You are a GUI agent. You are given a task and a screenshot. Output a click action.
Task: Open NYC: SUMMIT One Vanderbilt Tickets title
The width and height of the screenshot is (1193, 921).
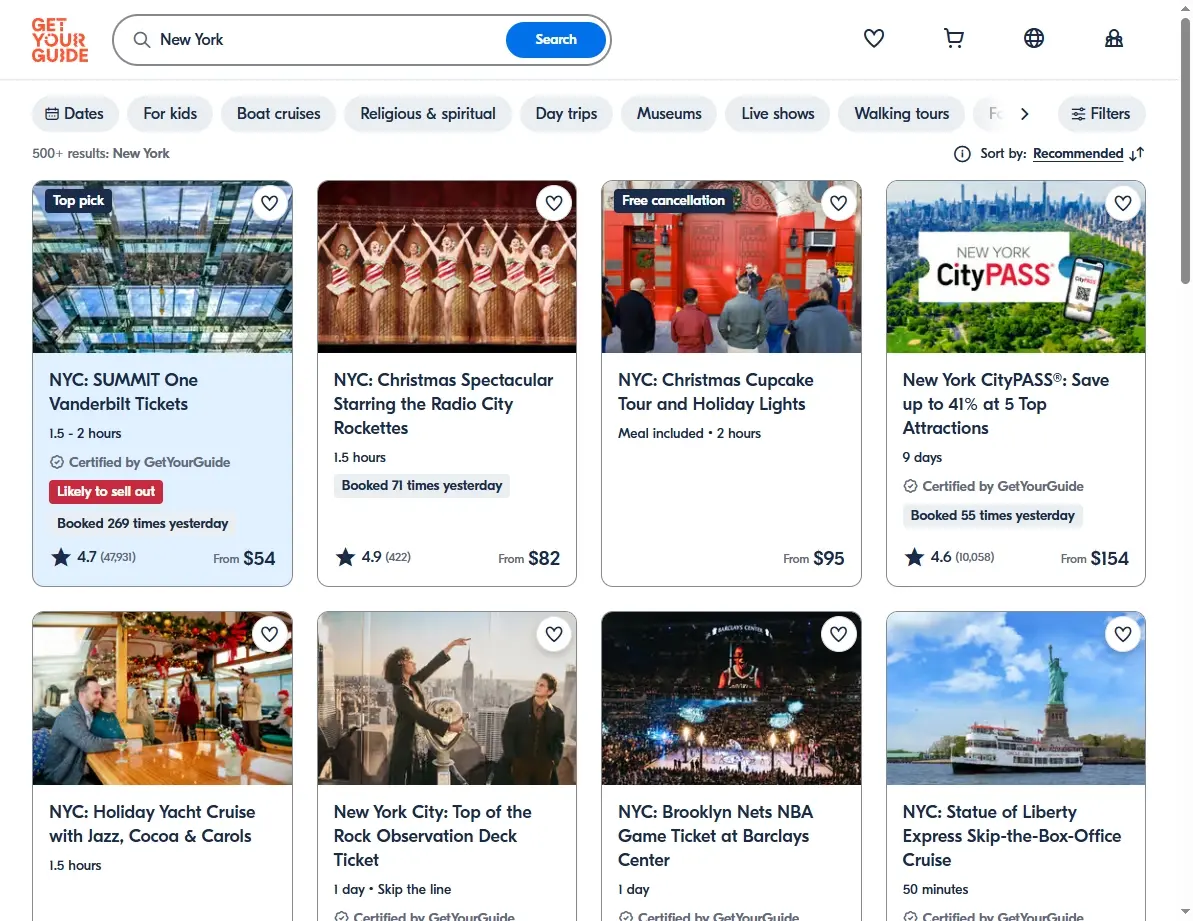(x=123, y=392)
